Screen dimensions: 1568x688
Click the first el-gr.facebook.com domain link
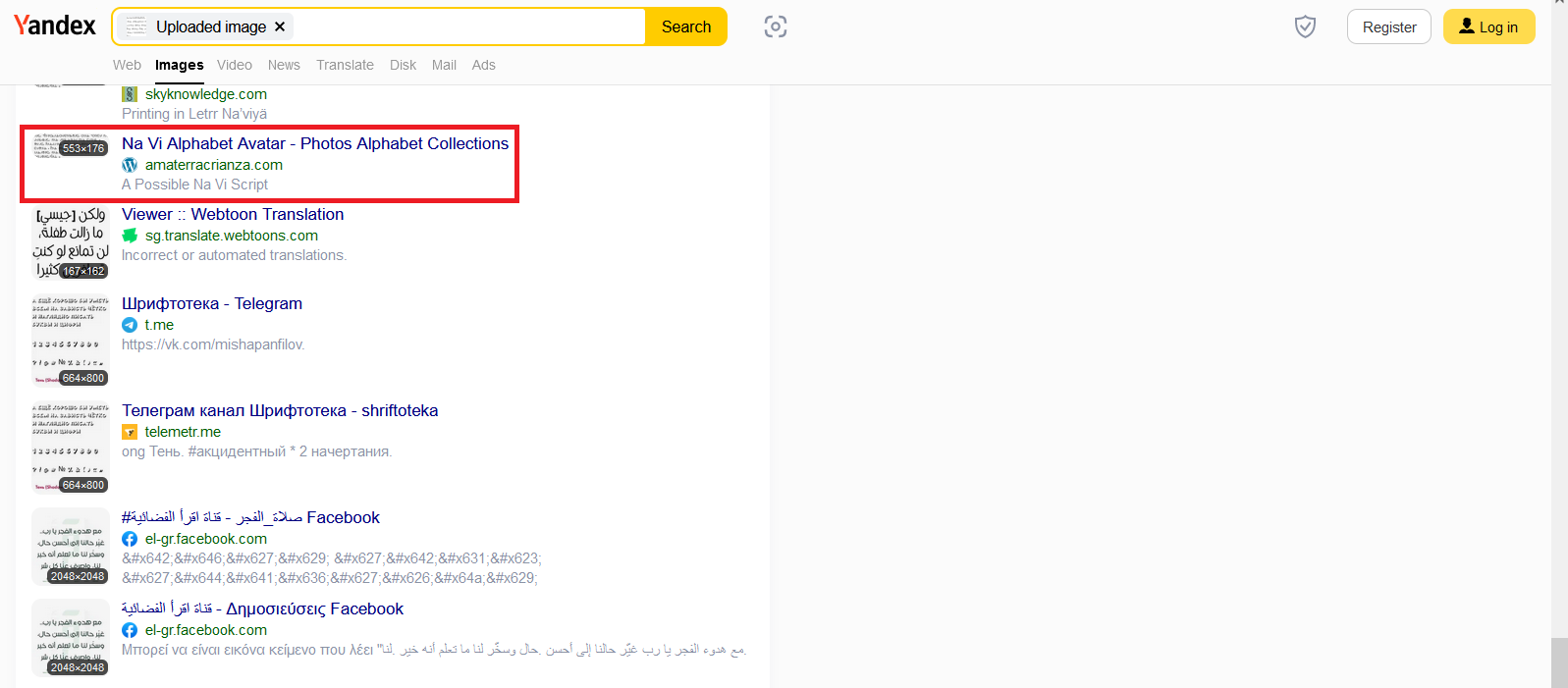(x=206, y=539)
